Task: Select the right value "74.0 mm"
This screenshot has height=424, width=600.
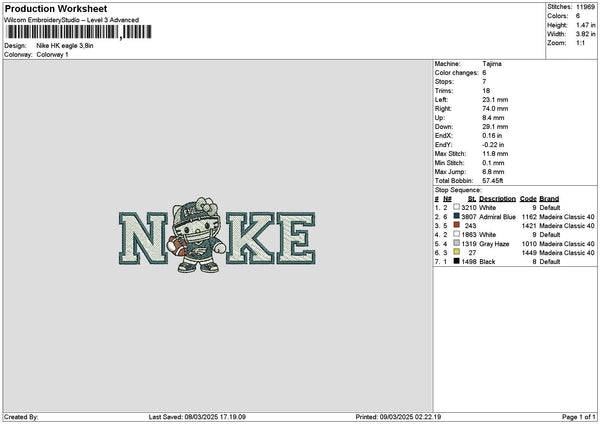Action: (495, 109)
